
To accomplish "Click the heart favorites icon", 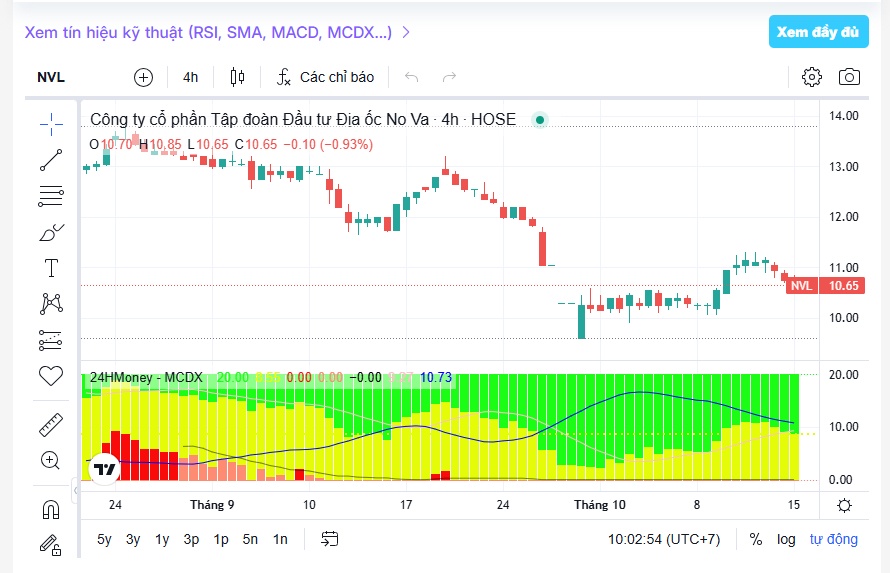I will (x=51, y=376).
